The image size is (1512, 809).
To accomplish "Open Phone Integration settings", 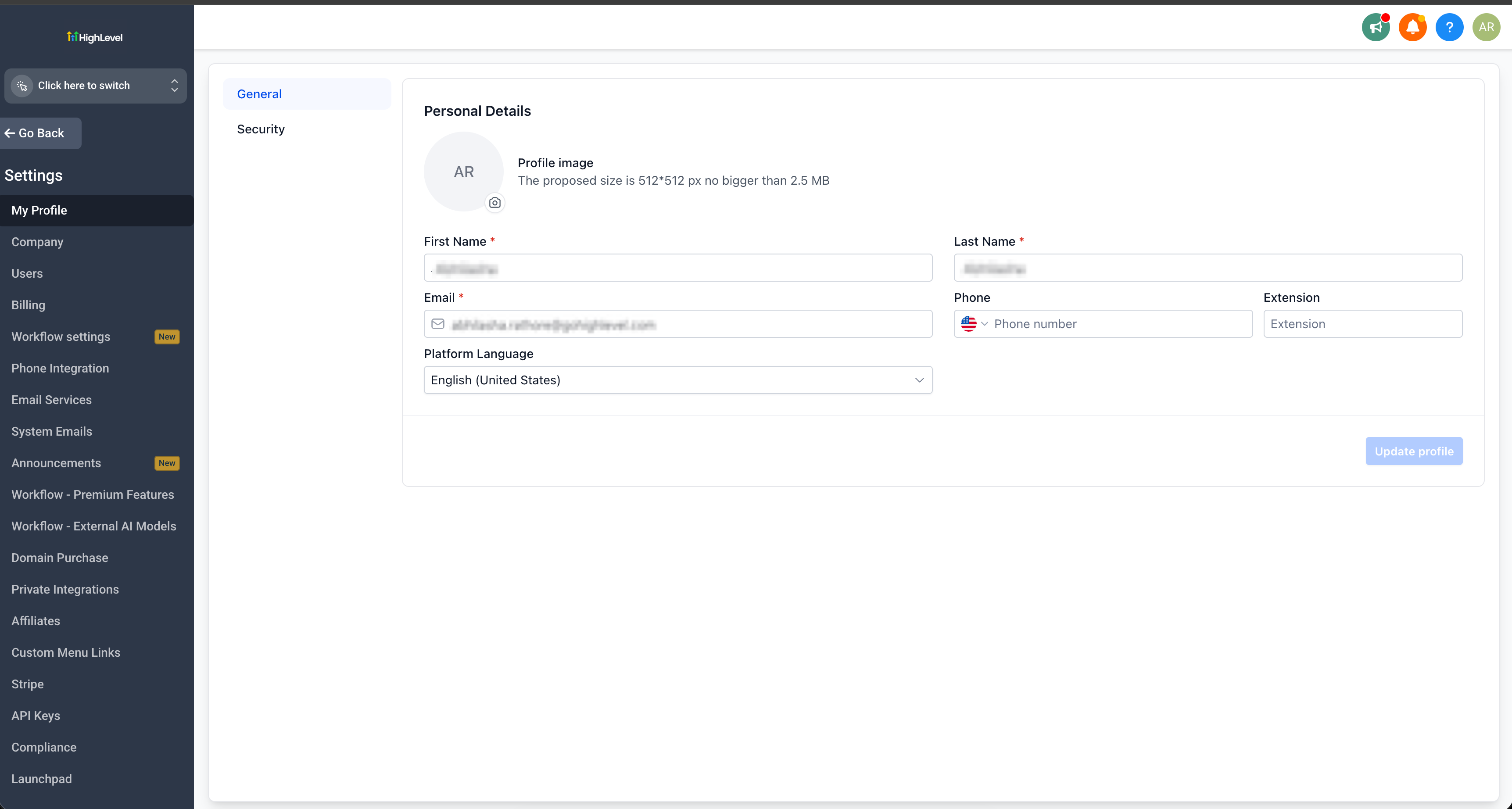I will click(97, 369).
